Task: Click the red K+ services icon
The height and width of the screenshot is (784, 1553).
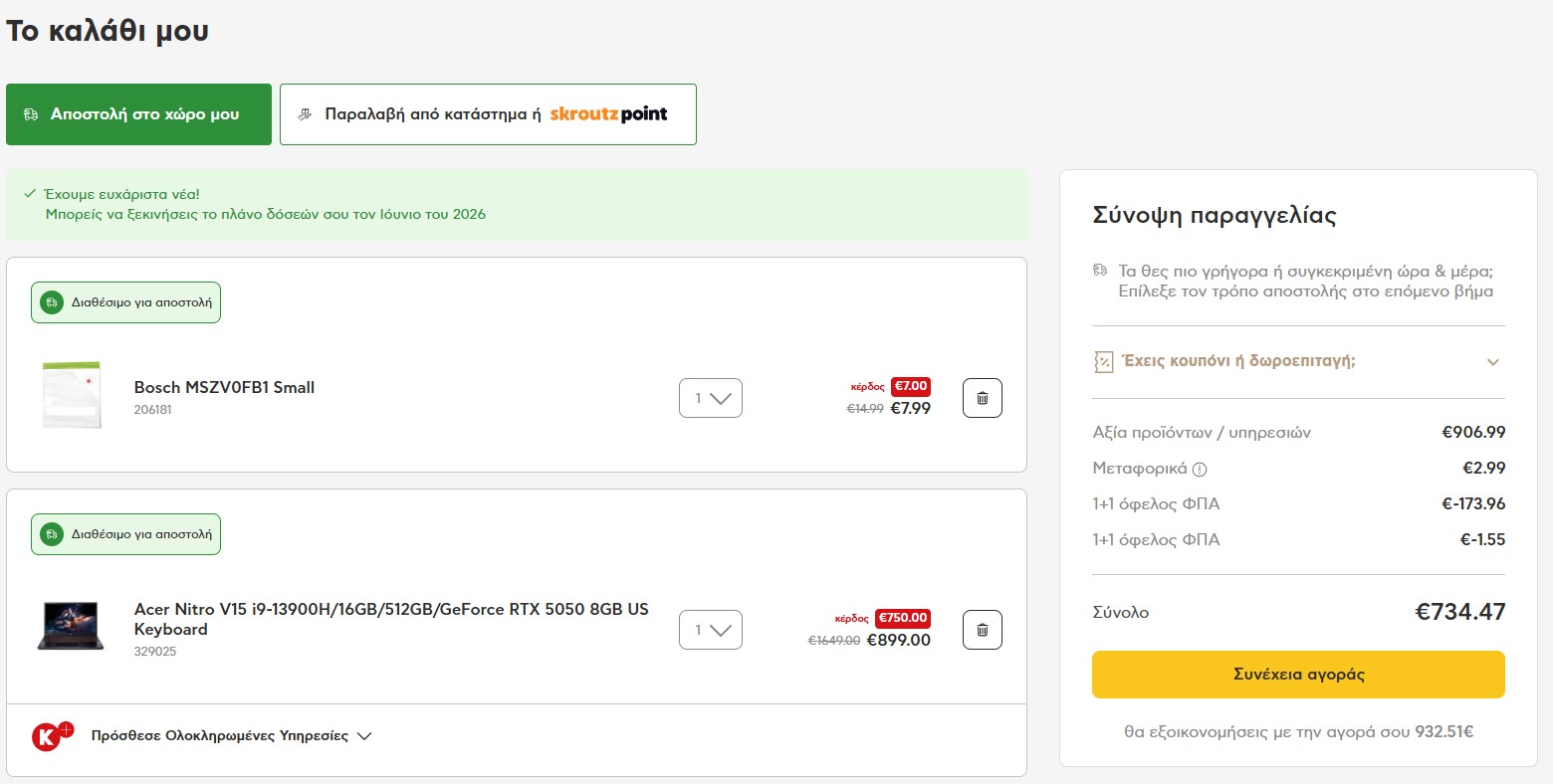Action: 52,736
